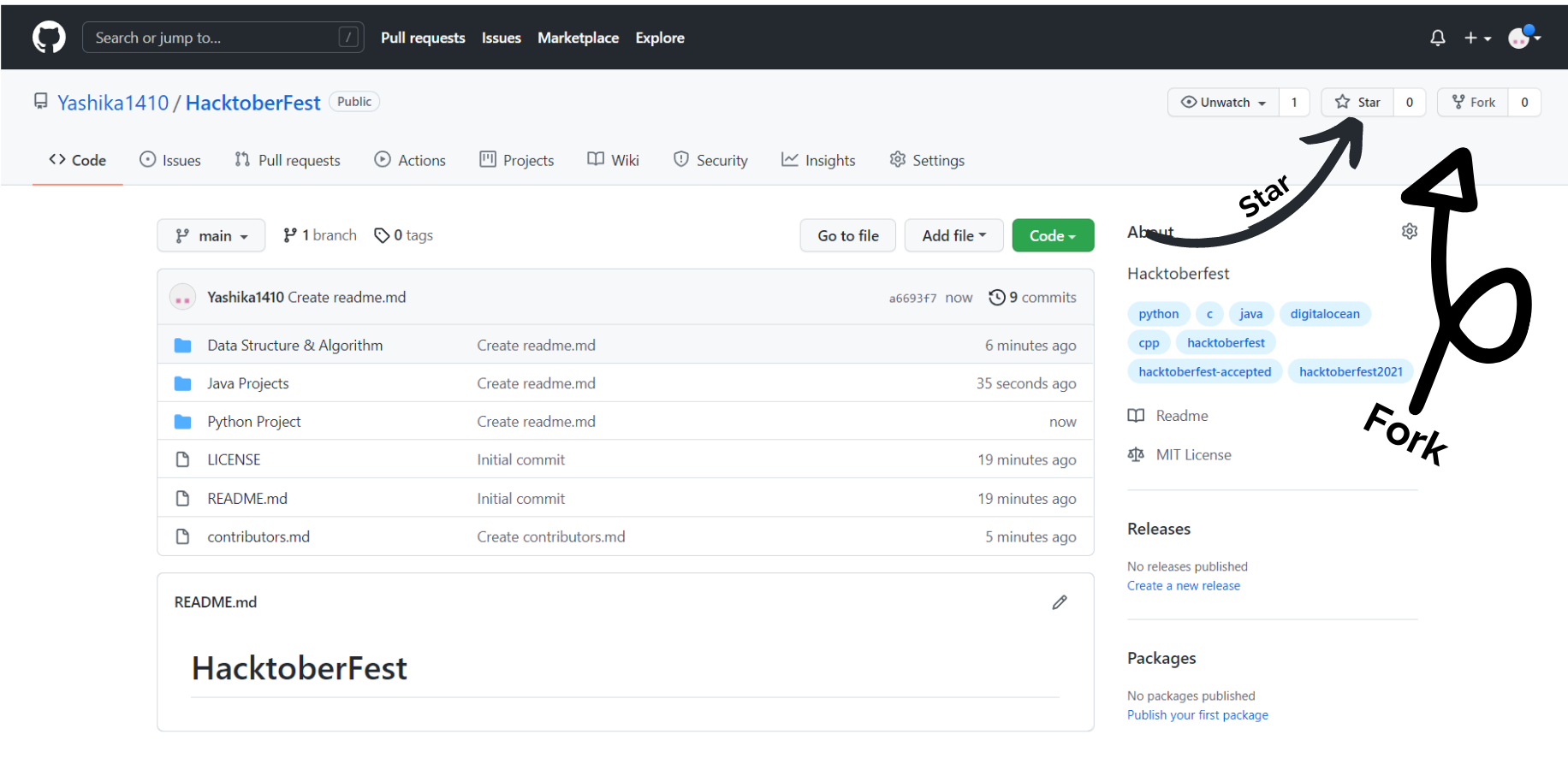Click the Fork button

[x=1473, y=103]
